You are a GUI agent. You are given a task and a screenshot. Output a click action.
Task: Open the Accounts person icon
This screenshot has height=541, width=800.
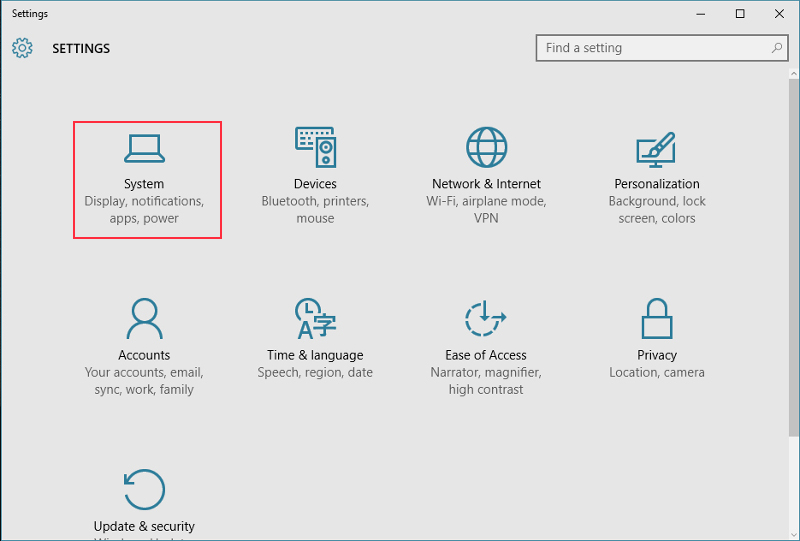(144, 318)
